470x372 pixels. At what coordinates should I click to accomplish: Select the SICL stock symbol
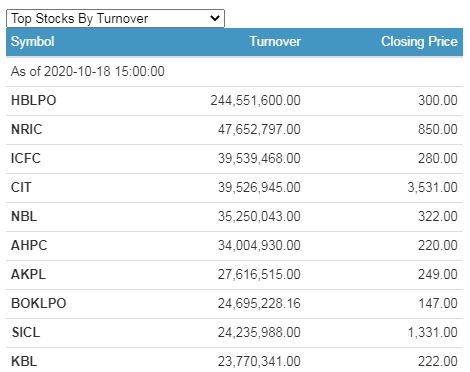pos(26,332)
